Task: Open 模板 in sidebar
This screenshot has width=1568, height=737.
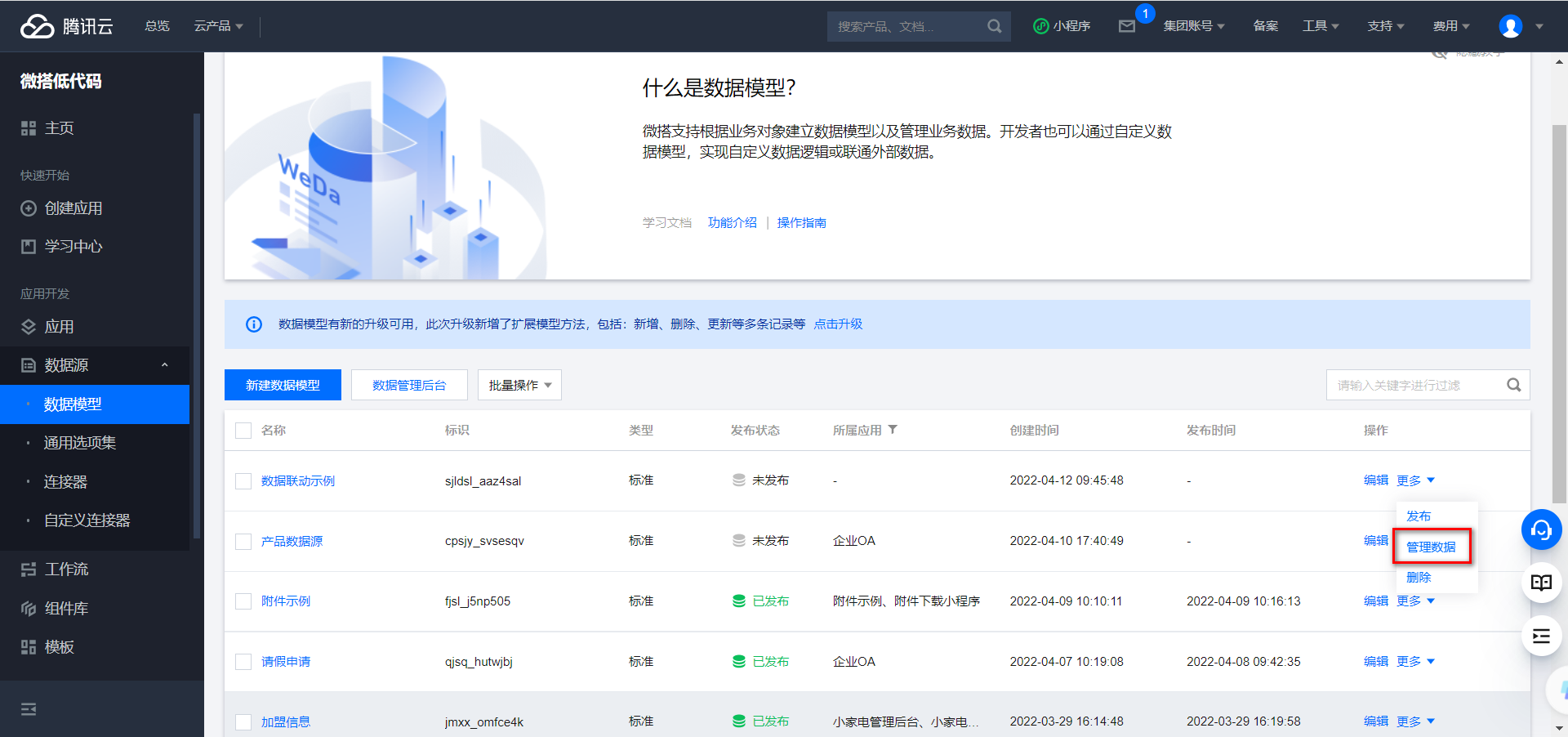Action: pos(48,647)
